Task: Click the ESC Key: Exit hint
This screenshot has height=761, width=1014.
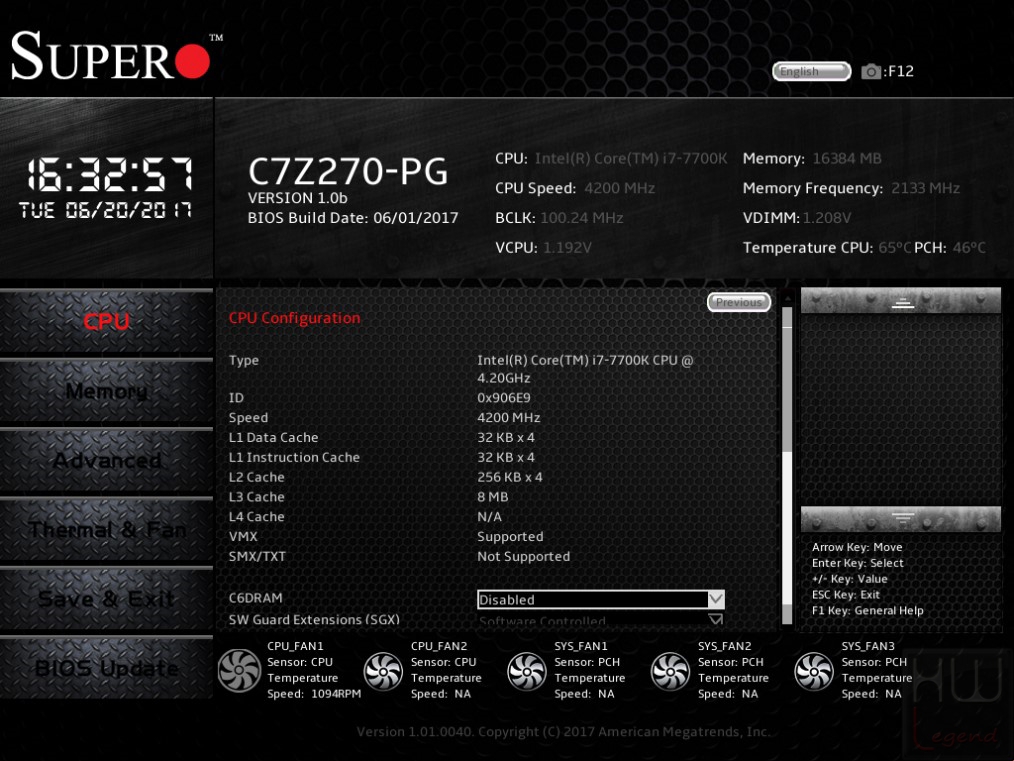Action: point(845,595)
